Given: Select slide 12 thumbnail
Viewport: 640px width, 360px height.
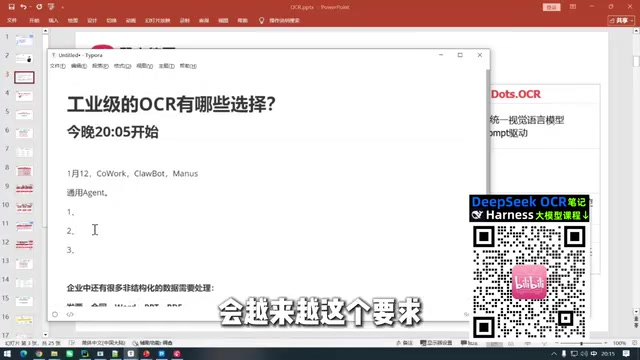Looking at the screenshot, I should pyautogui.click(x=24, y=245).
